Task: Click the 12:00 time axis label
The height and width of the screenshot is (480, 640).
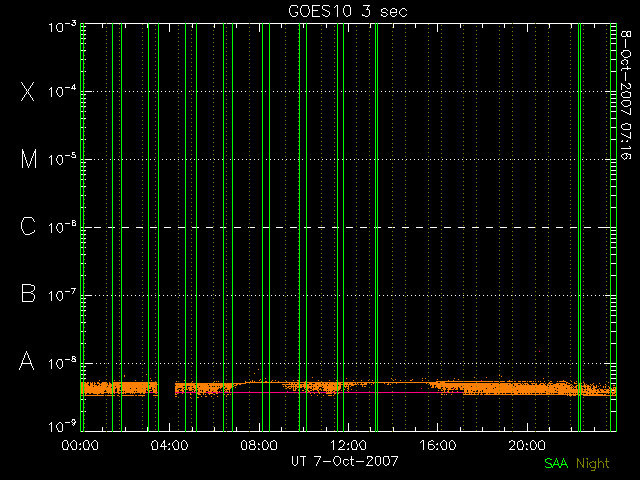Action: 348,445
